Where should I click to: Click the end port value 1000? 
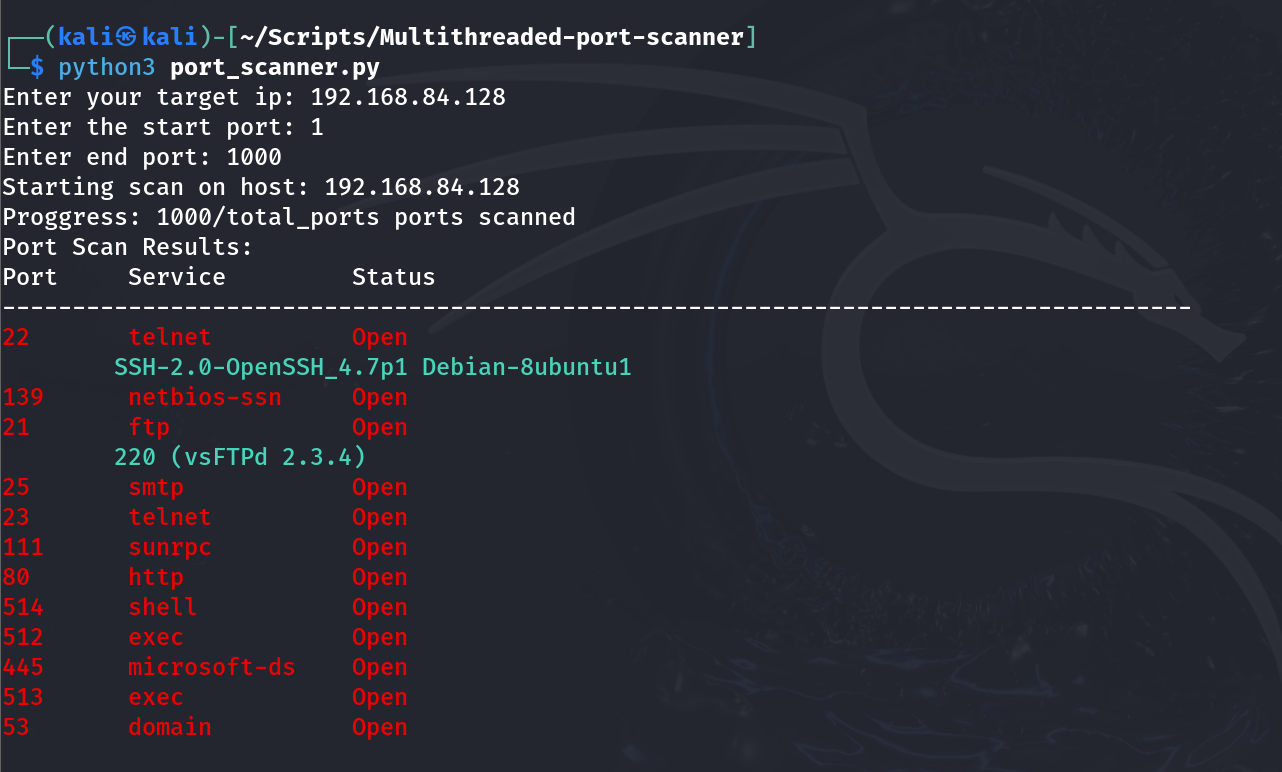tap(254, 158)
